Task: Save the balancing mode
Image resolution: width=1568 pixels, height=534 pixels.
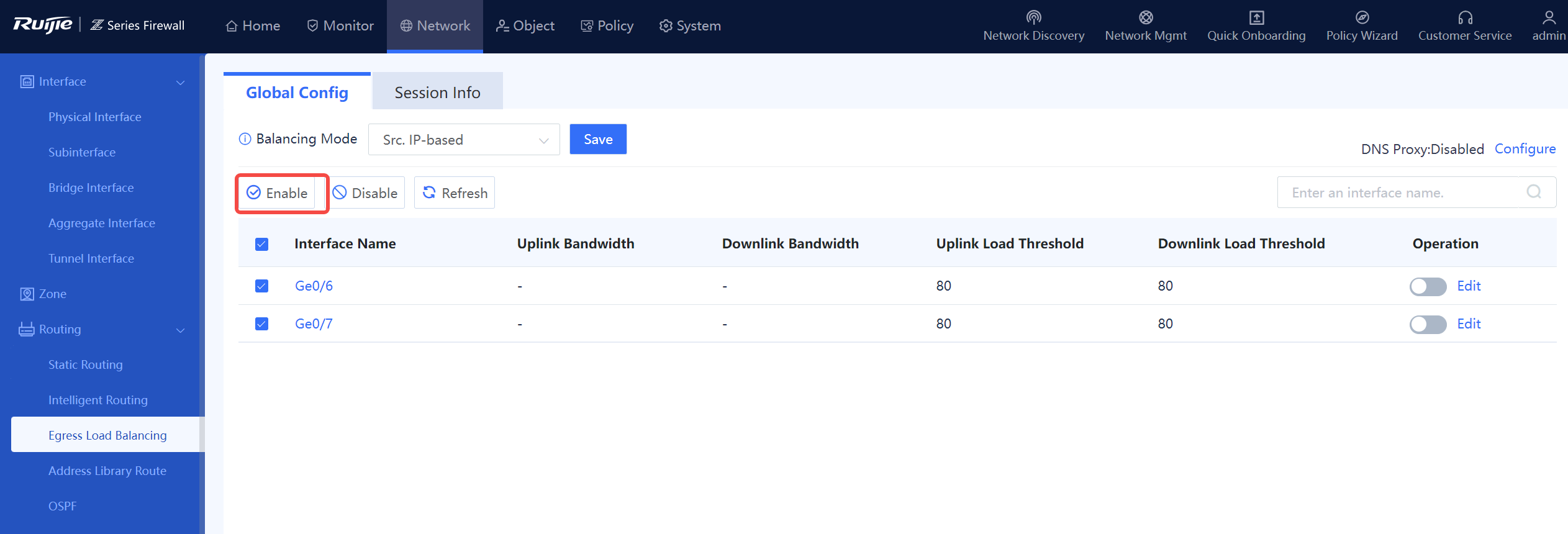Action: (x=598, y=139)
